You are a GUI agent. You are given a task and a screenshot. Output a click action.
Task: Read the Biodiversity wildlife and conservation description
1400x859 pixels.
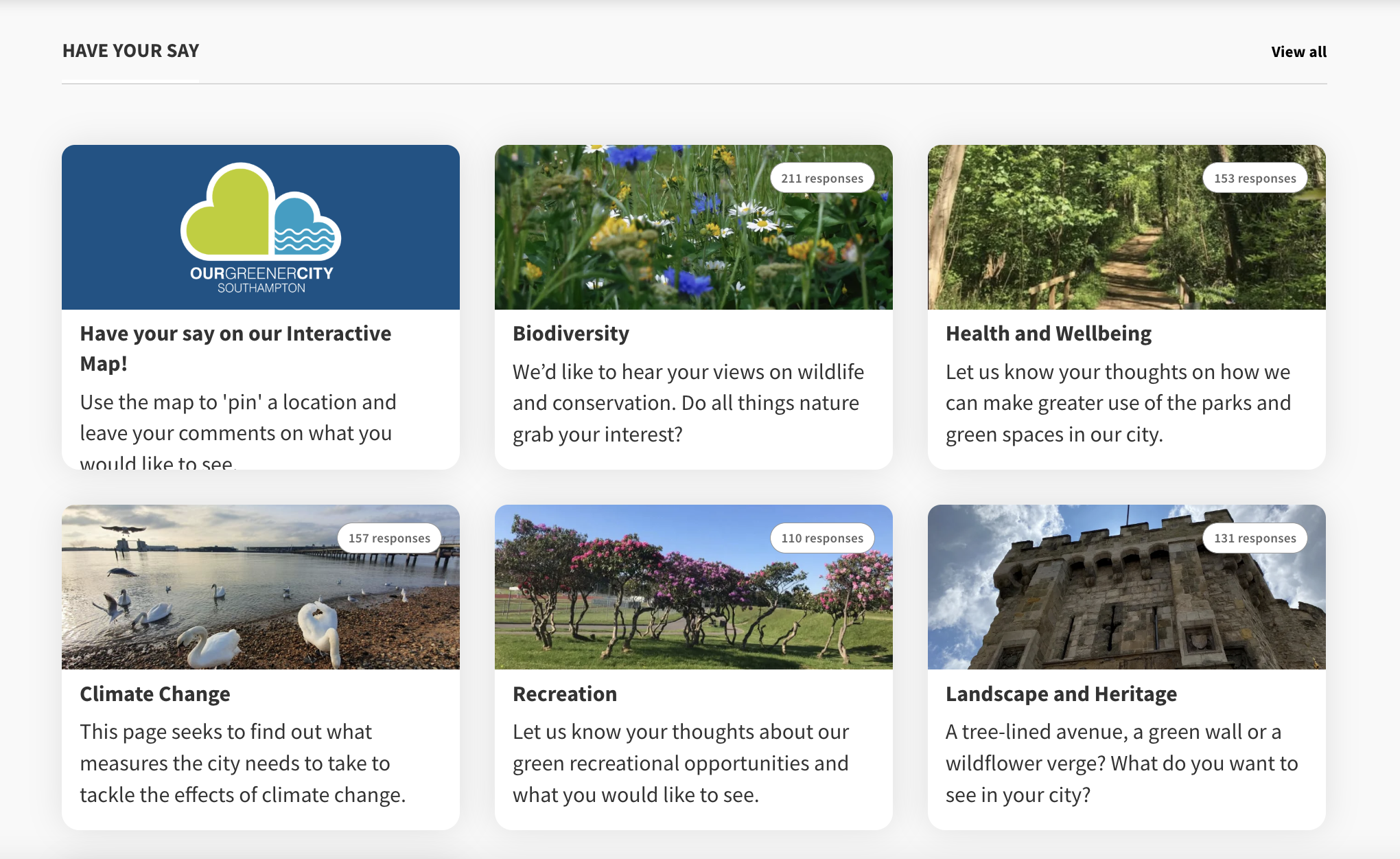click(x=688, y=403)
